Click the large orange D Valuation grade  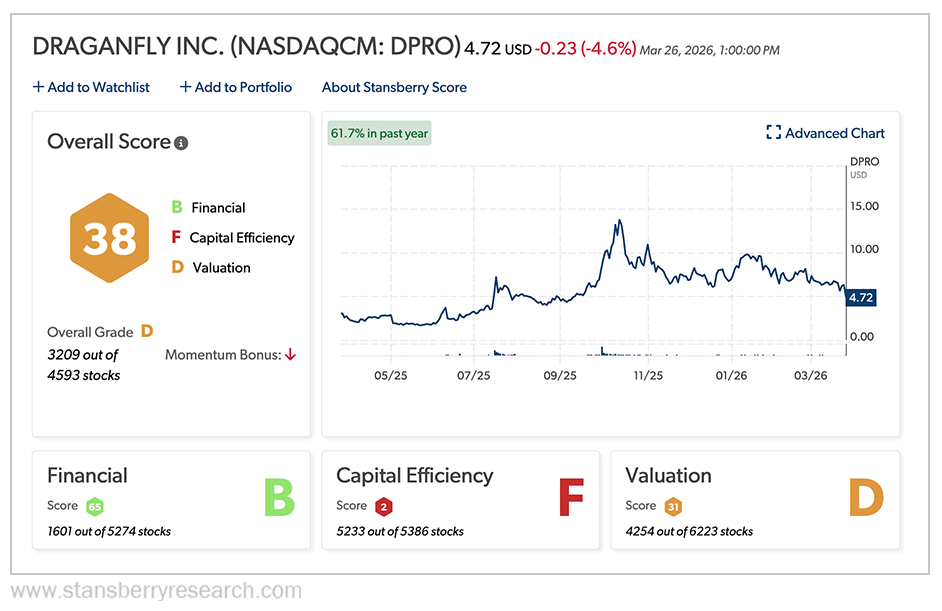click(x=866, y=498)
